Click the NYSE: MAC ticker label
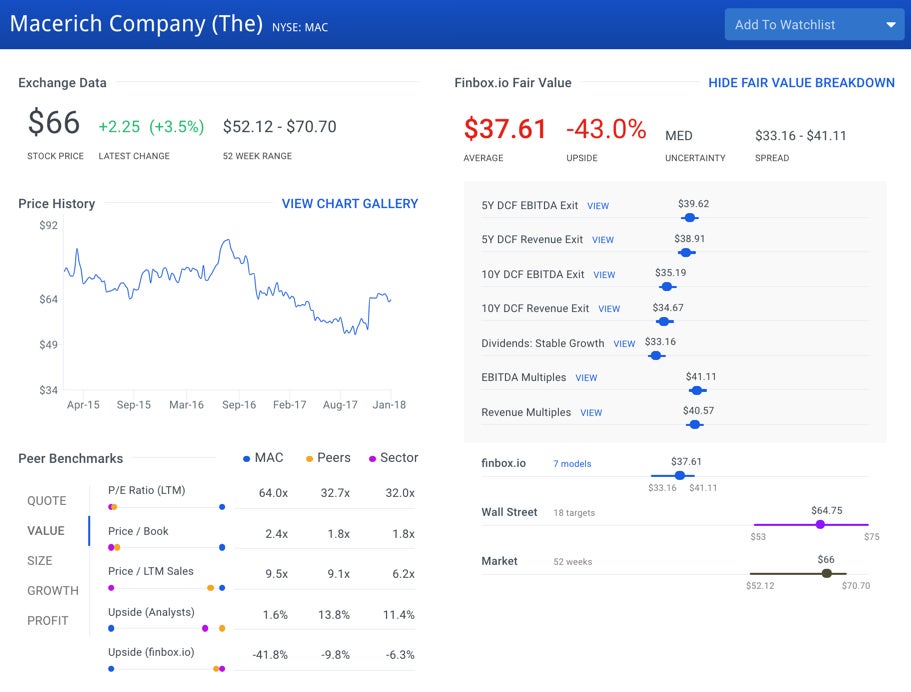 click(300, 27)
